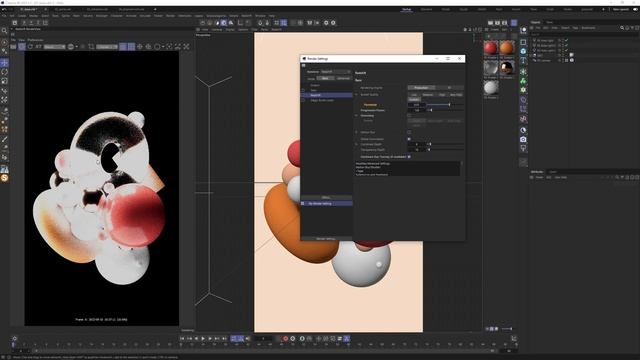
Task: Click the Threshold slider
Action: pyautogui.click(x=445, y=105)
